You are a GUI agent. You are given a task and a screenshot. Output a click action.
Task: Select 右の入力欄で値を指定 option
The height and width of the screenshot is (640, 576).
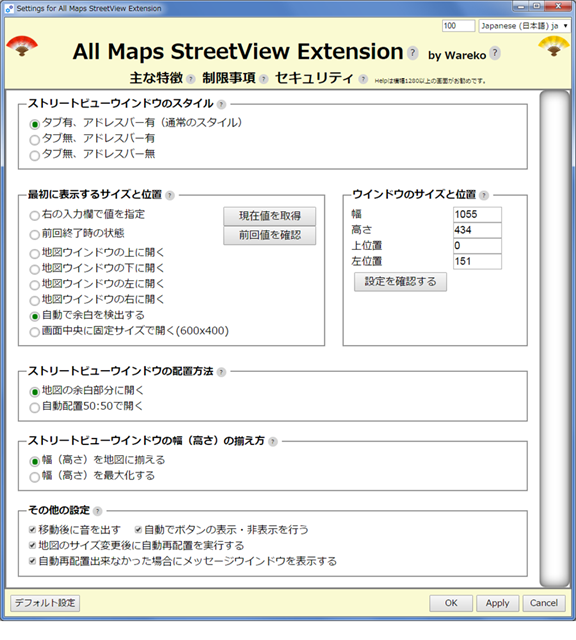pos(35,216)
